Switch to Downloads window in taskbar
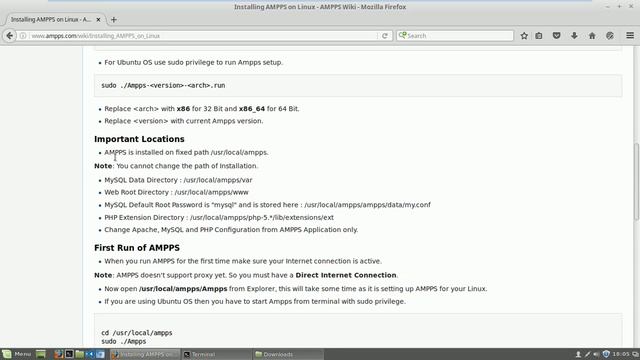Viewport: 640px width, 360px height. [288, 354]
